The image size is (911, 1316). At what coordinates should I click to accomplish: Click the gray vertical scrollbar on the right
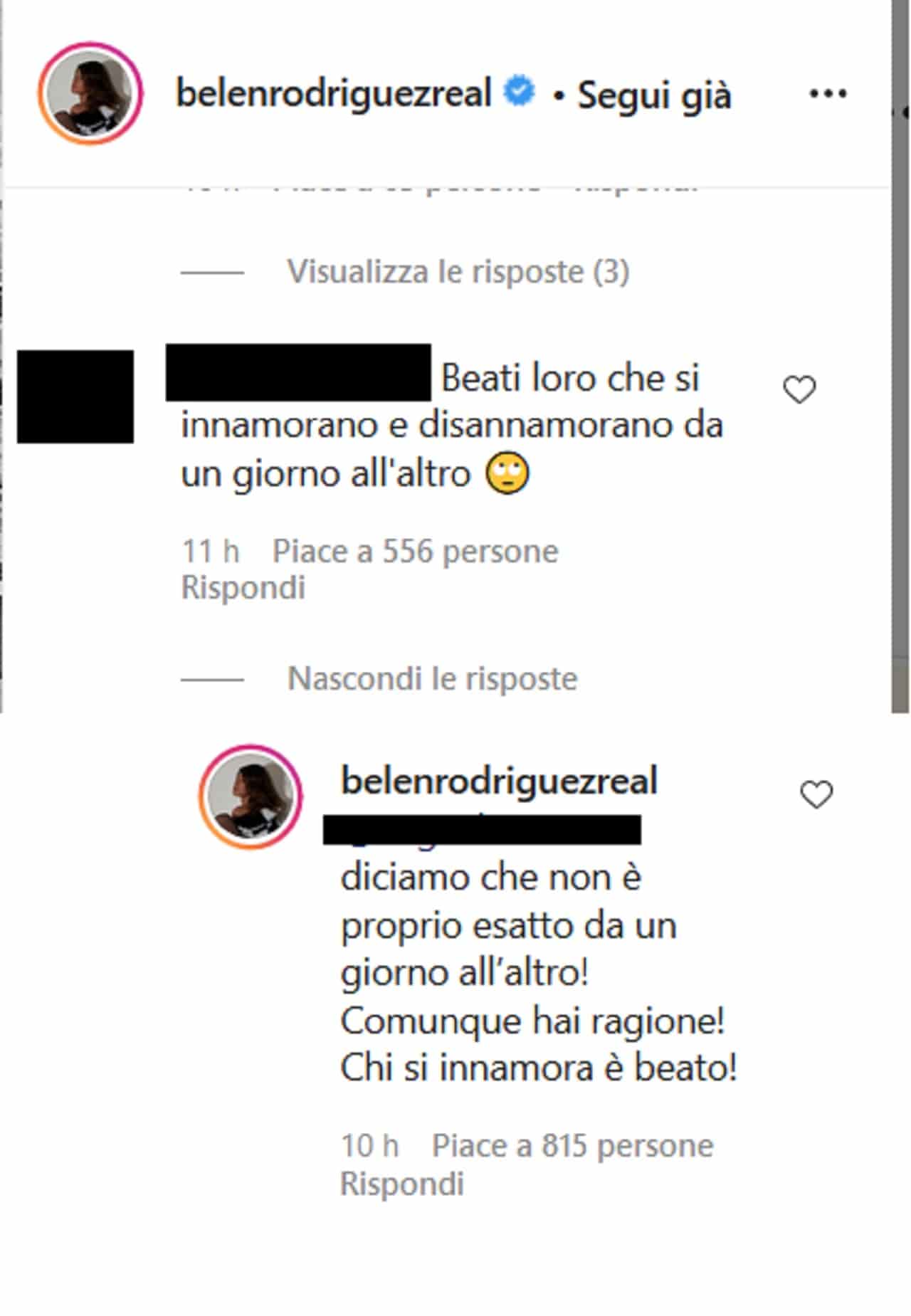[900, 356]
